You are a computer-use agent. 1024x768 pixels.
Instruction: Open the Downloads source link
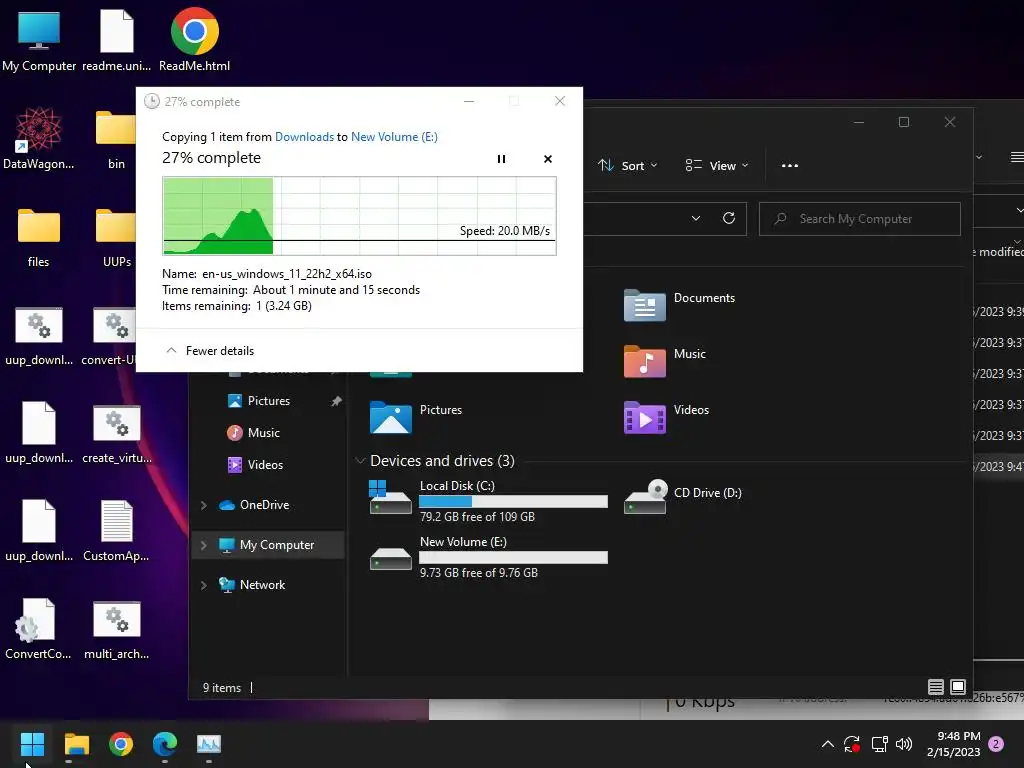(x=304, y=136)
